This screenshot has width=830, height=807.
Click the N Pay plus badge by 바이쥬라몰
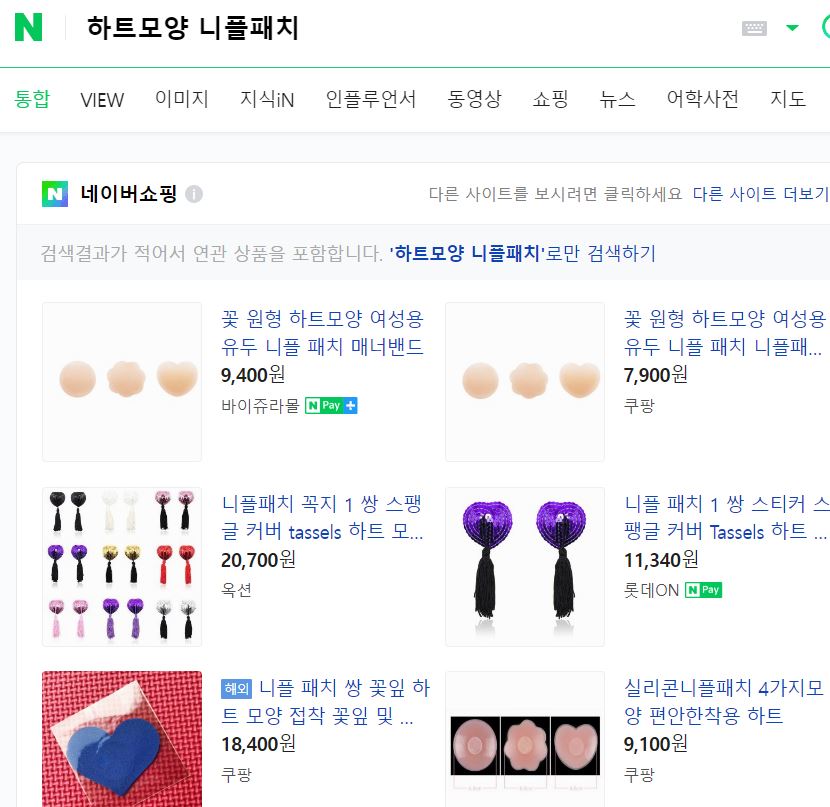pyautogui.click(x=331, y=406)
